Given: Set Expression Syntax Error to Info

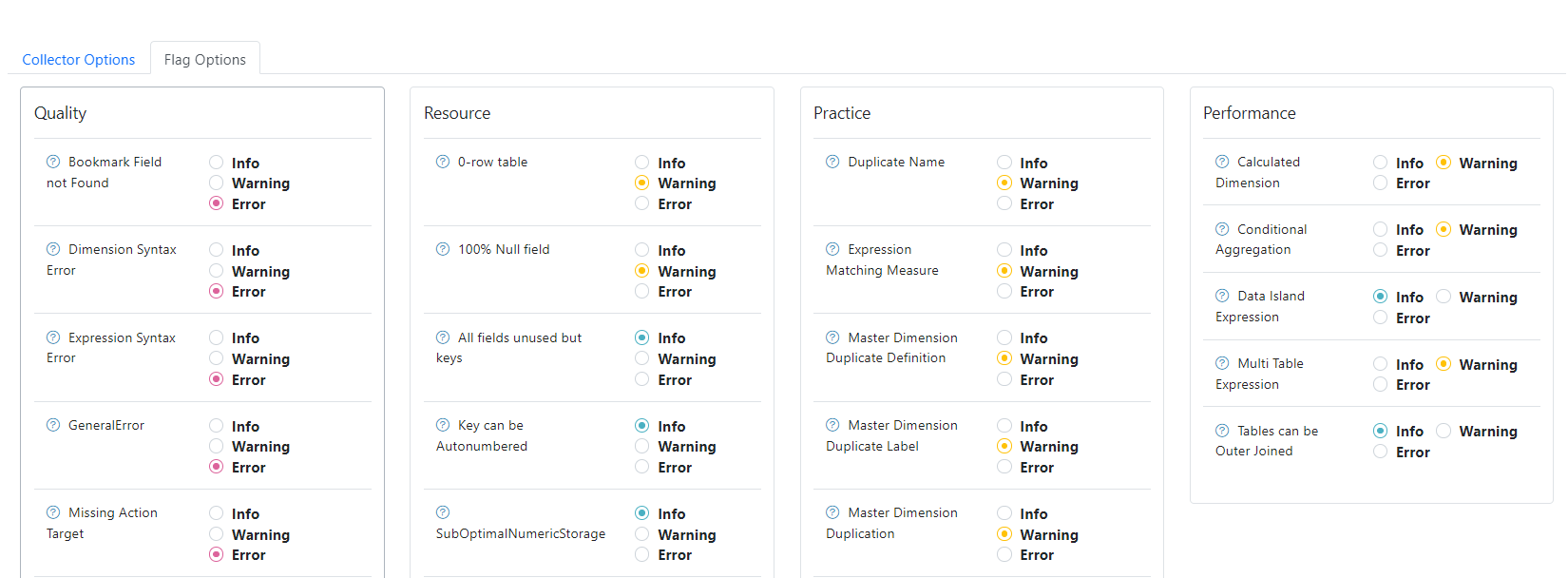Looking at the screenshot, I should tap(217, 337).
